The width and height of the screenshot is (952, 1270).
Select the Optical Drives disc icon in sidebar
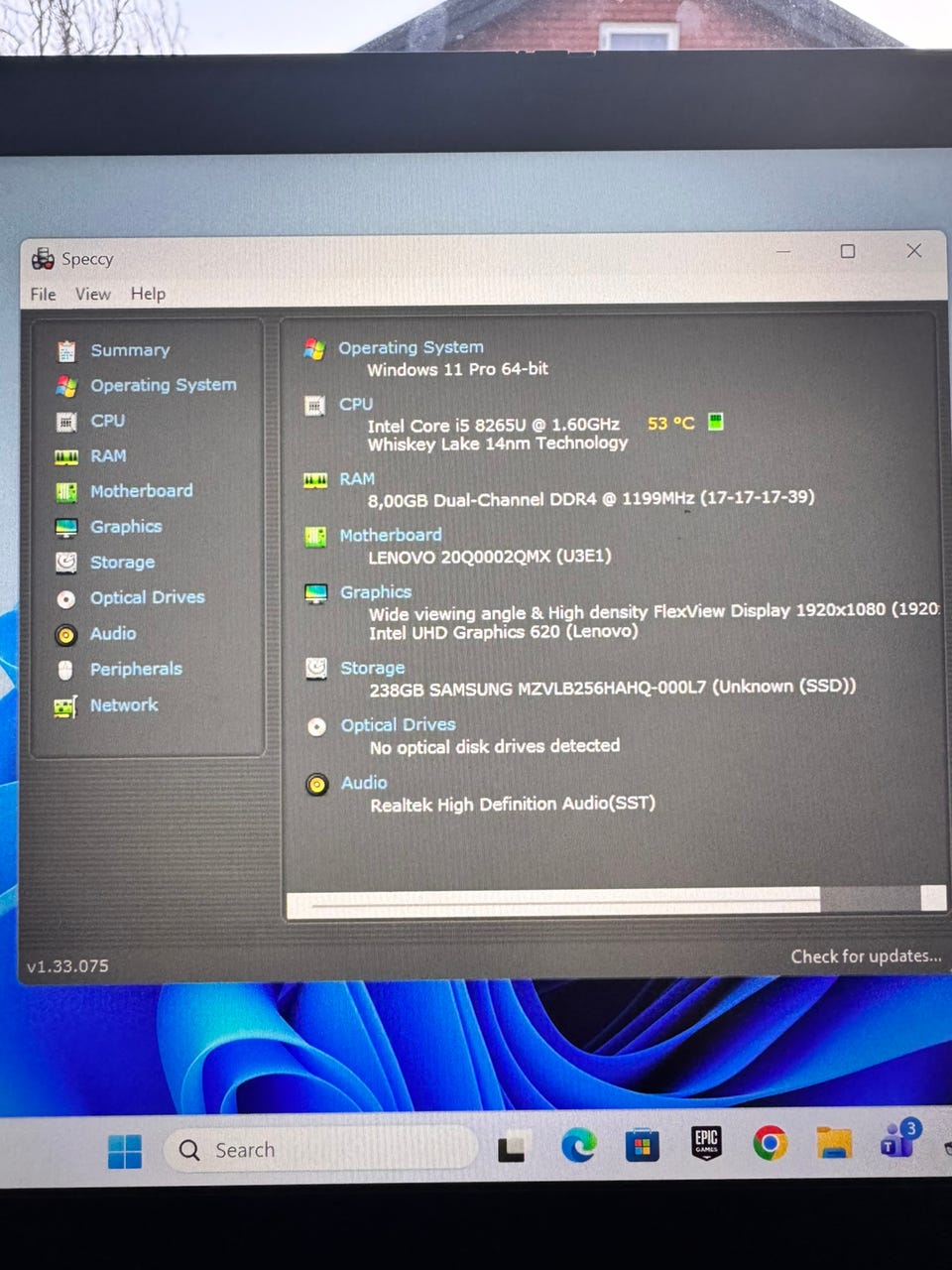[x=66, y=599]
